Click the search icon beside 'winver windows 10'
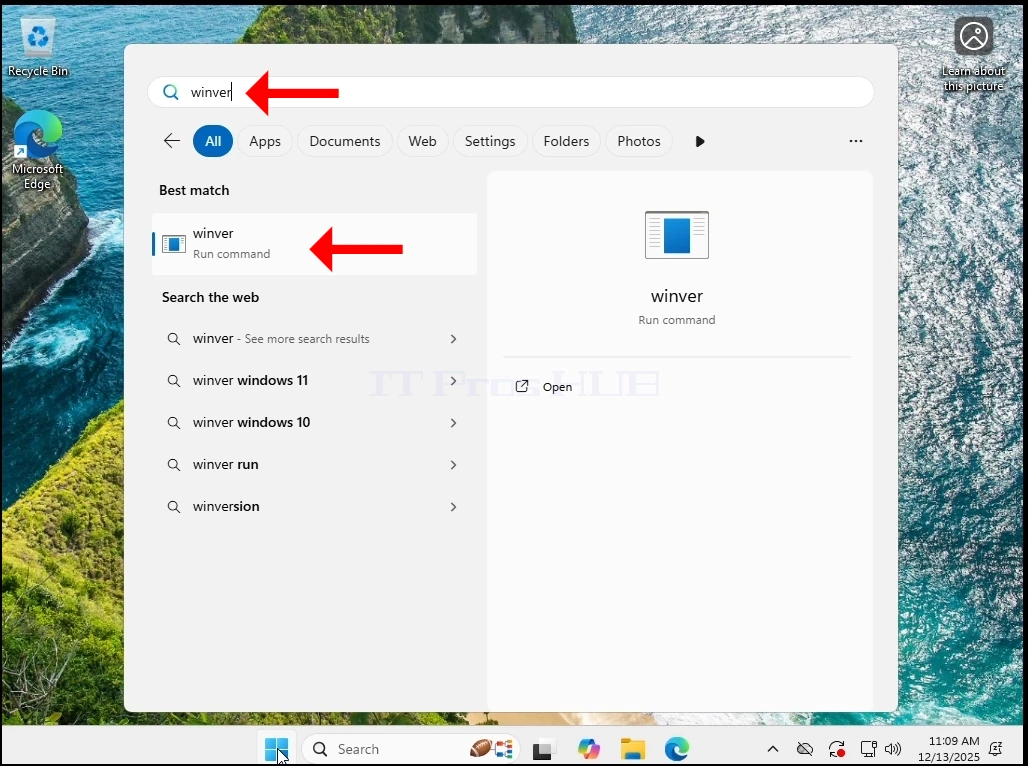Viewport: 1028px width, 766px height. point(174,422)
